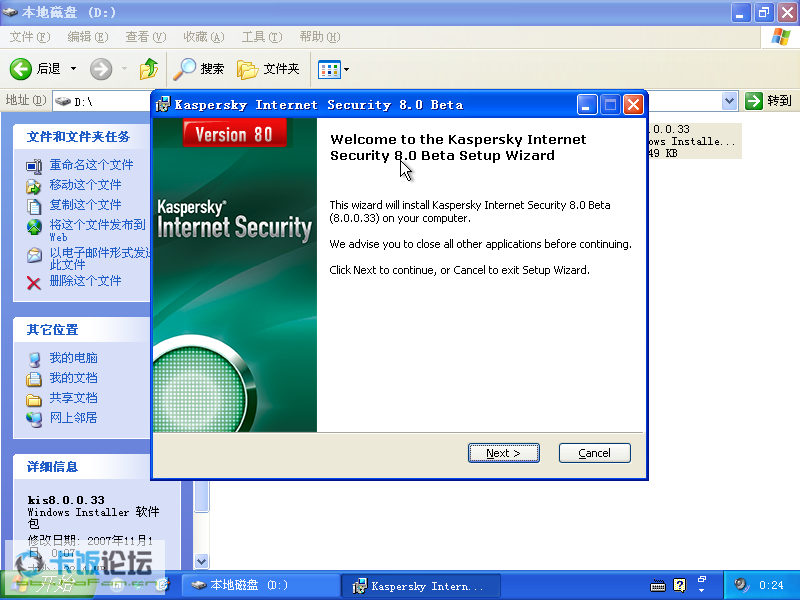Open the 文件(F) menu
Screen dimensions: 800x600
[x=30, y=37]
